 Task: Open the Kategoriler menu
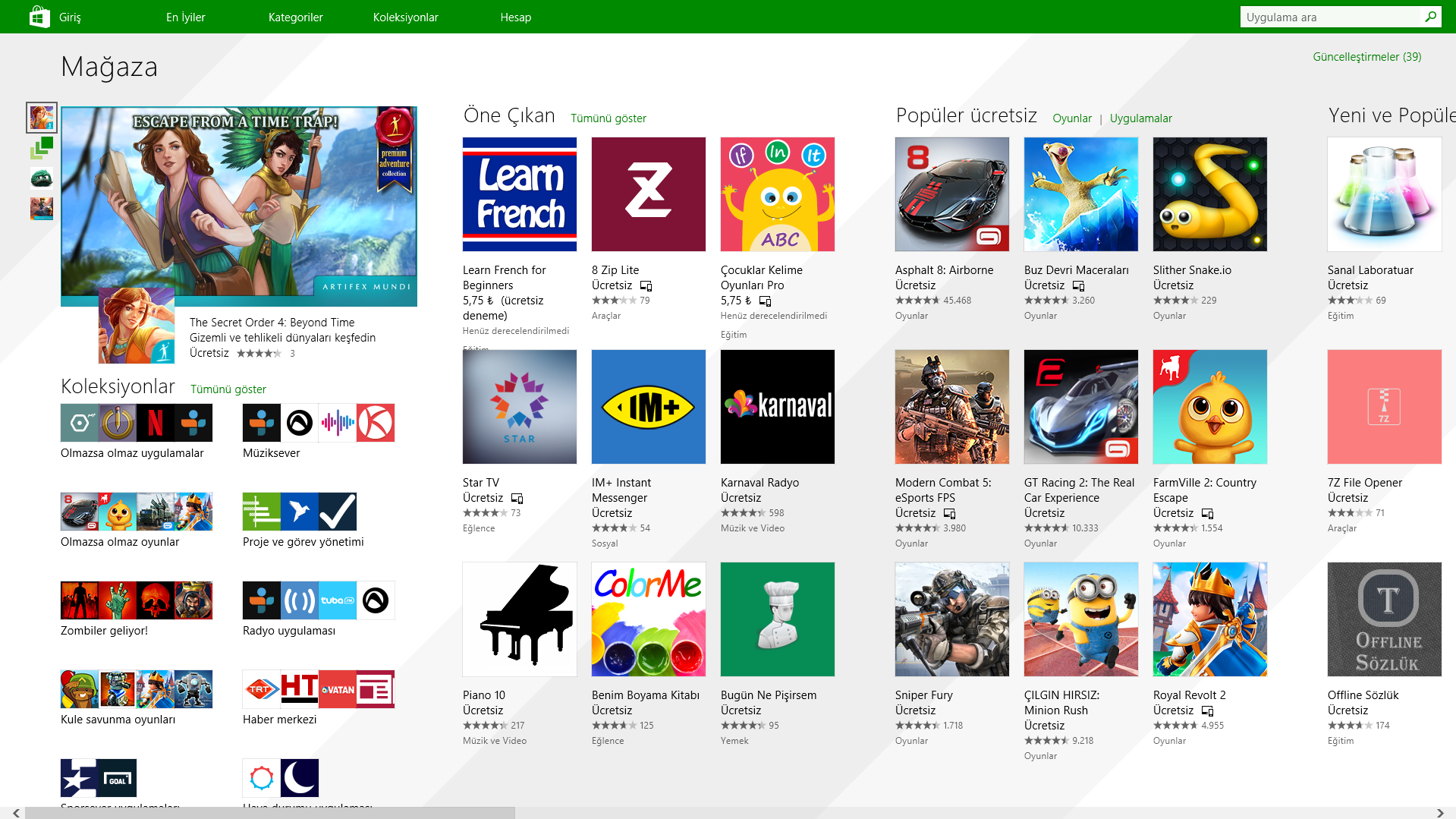point(296,17)
